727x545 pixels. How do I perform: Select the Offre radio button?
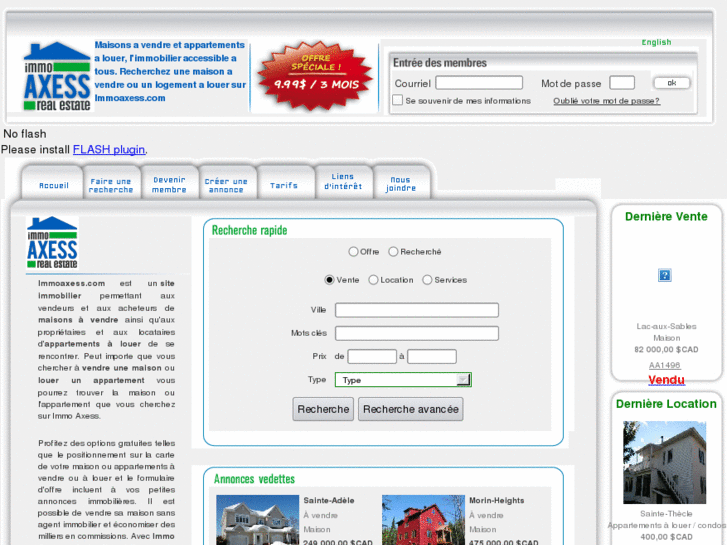click(x=353, y=251)
